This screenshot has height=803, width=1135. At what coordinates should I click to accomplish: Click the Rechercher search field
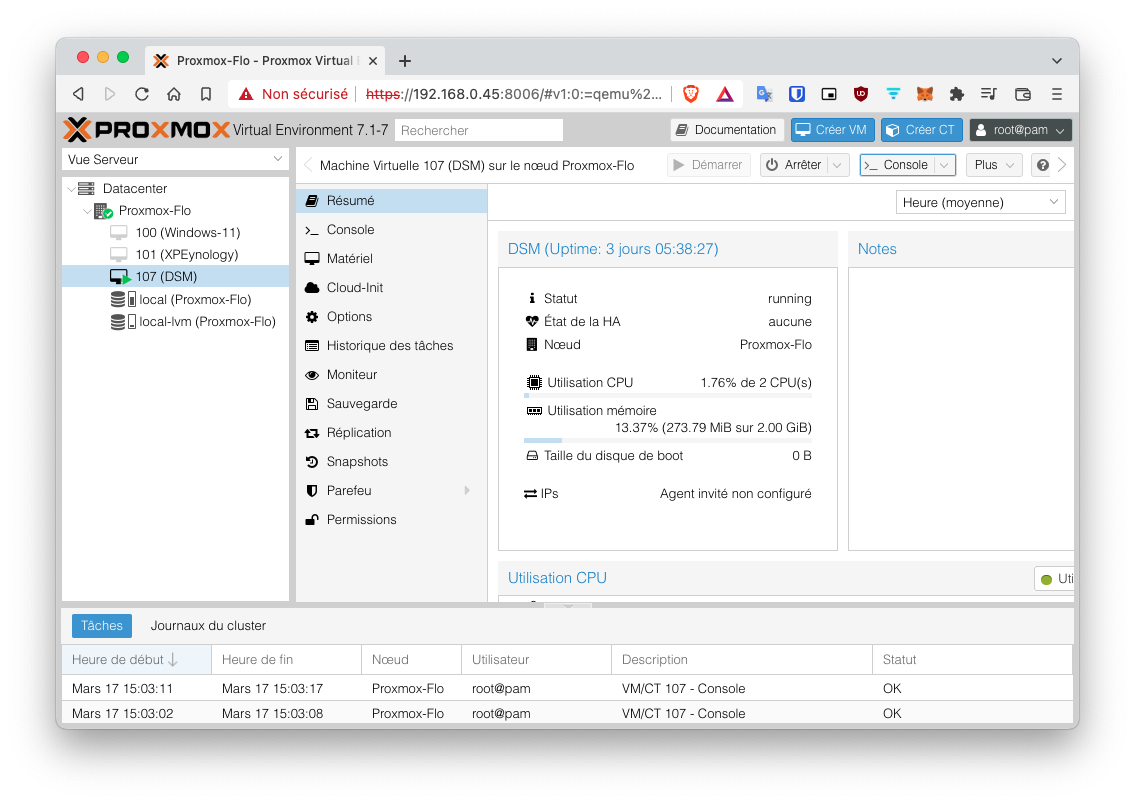[x=479, y=130]
